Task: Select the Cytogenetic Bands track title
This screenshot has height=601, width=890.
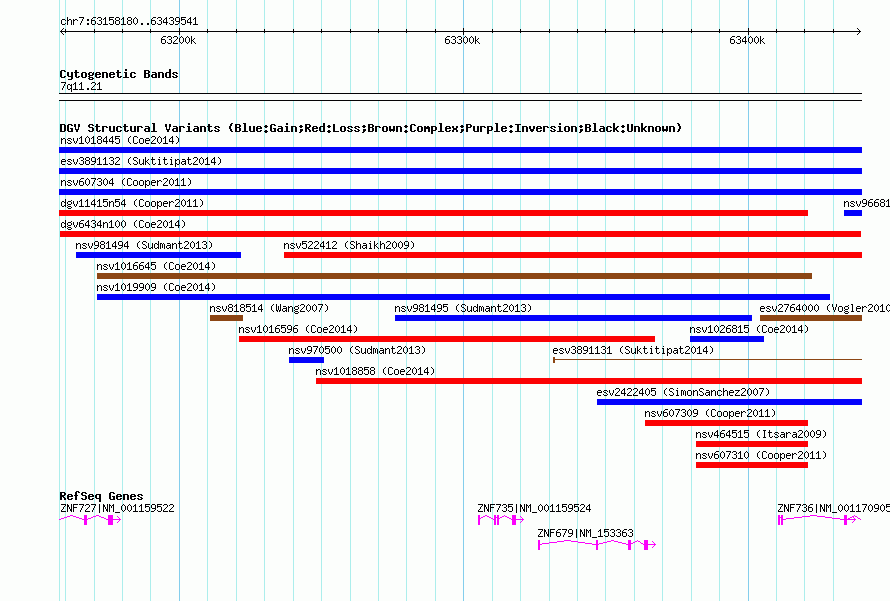Action: (119, 74)
